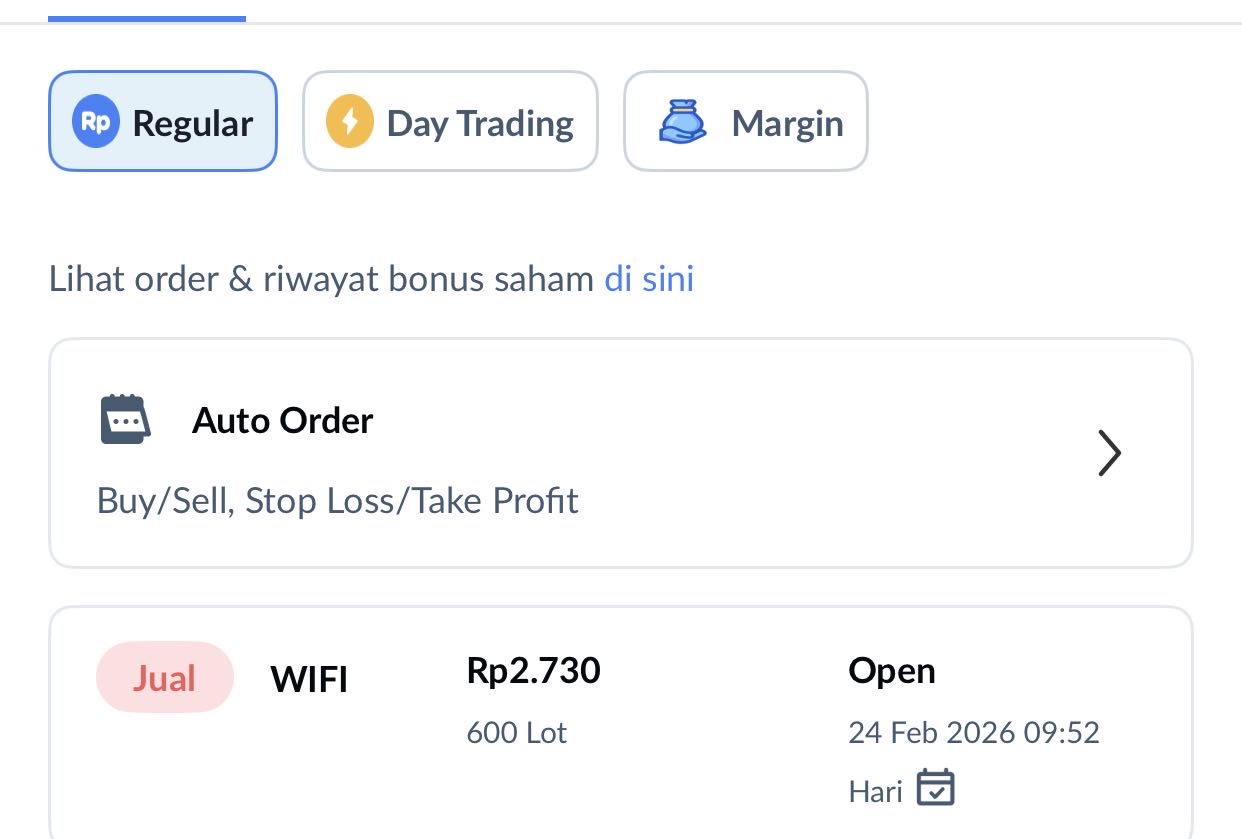The width and height of the screenshot is (1242, 839).
Task: Tap the Hari order duration label
Action: 875,792
